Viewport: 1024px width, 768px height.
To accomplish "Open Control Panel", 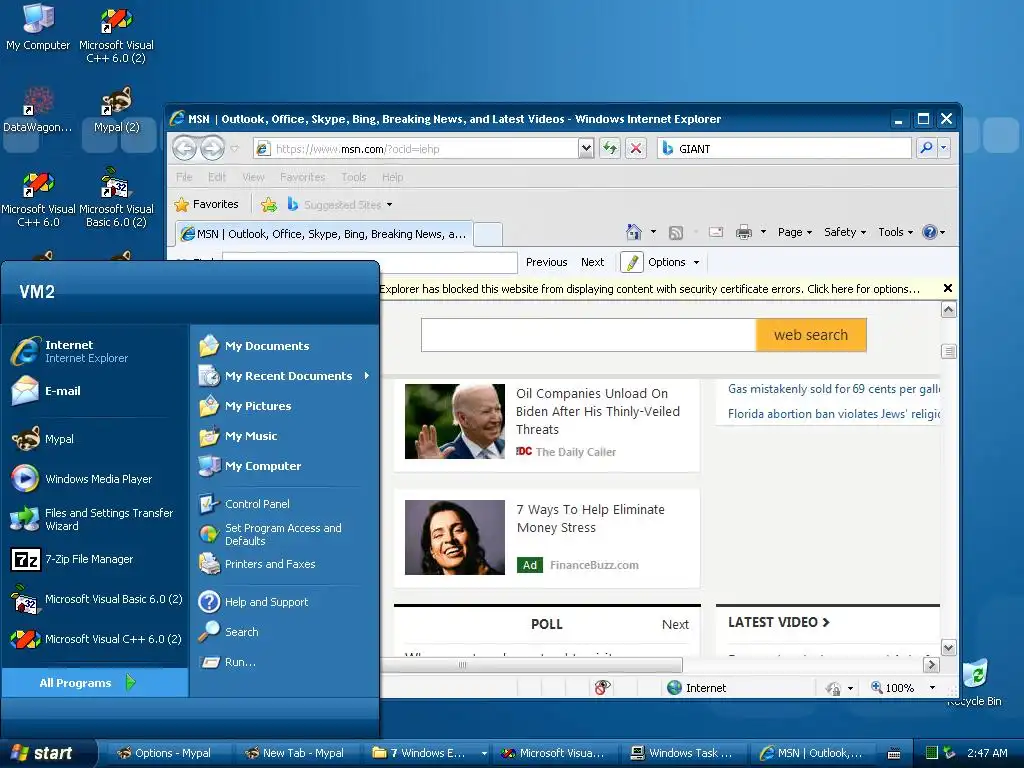I will pos(284,504).
